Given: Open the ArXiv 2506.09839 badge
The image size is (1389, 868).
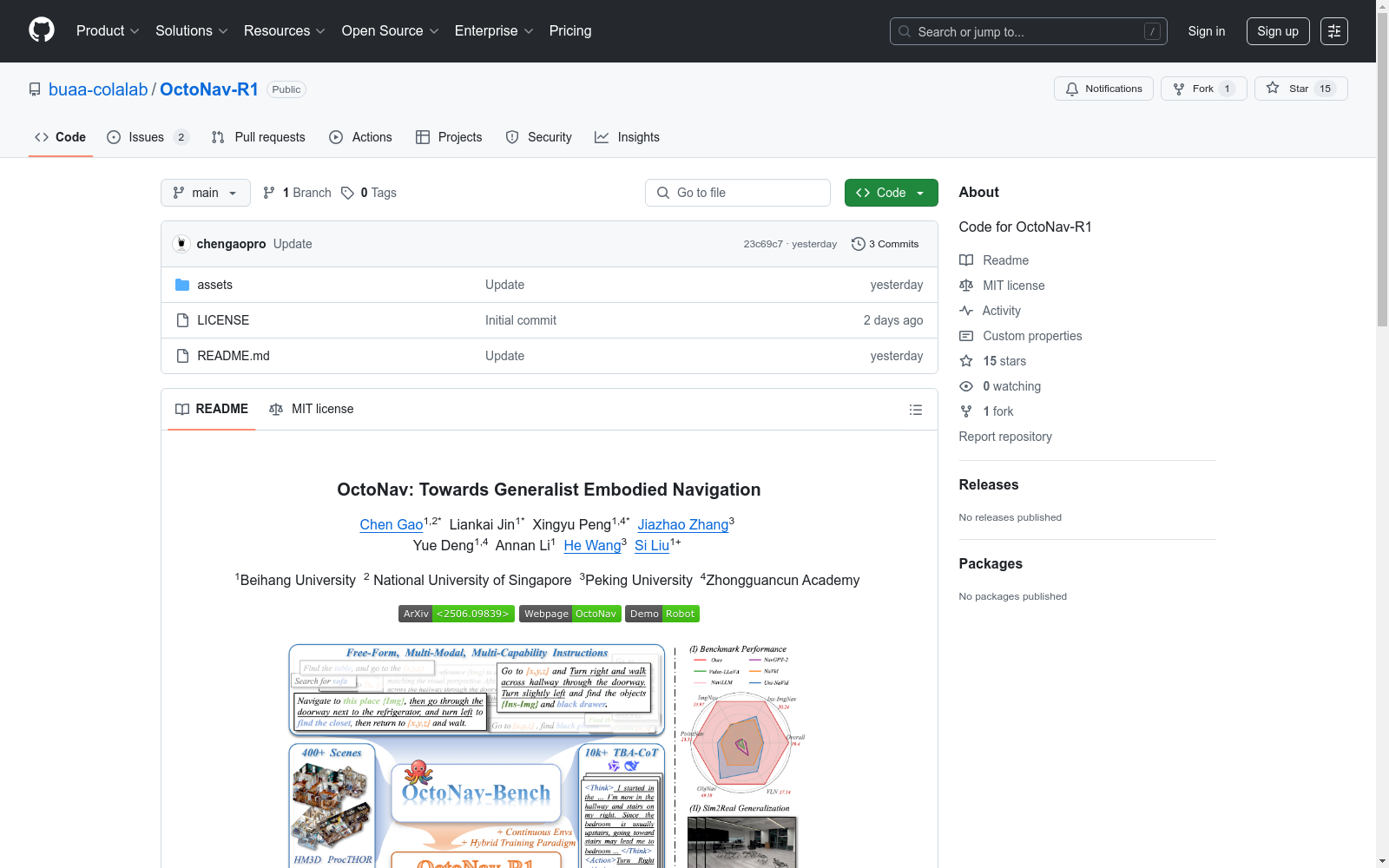Looking at the screenshot, I should click(457, 614).
